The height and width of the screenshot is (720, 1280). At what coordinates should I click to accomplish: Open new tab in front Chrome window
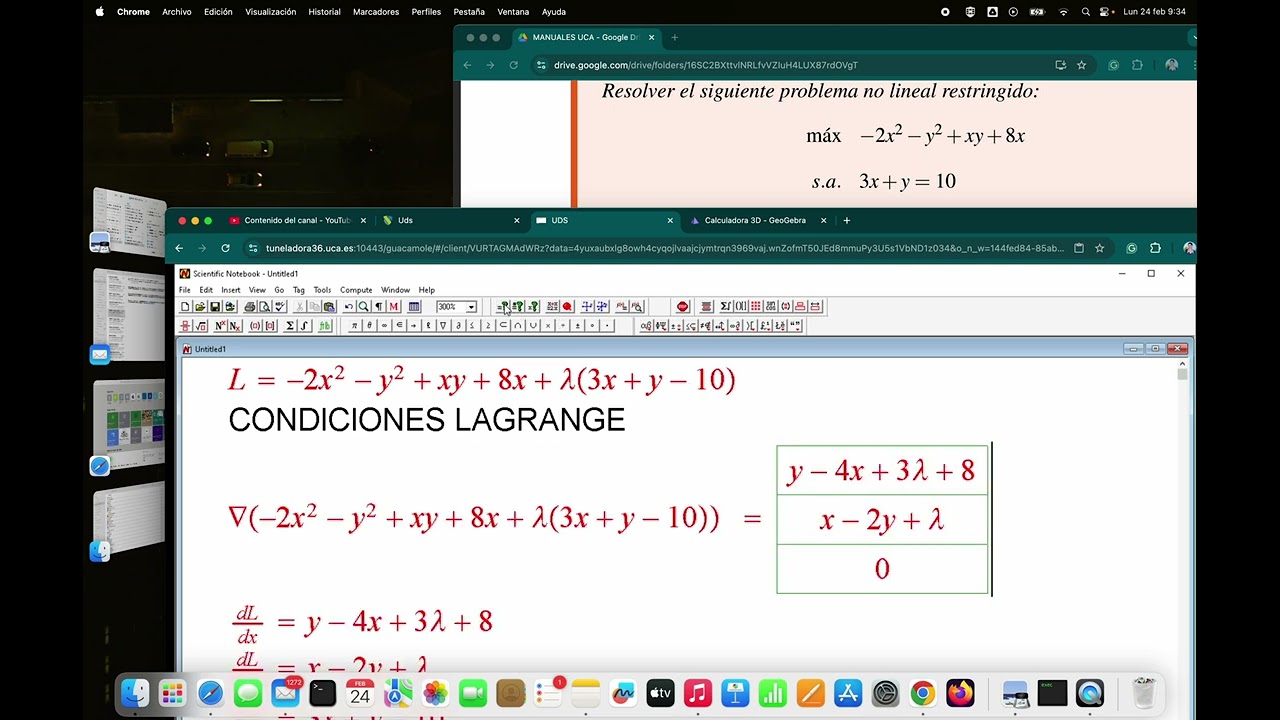coord(847,220)
